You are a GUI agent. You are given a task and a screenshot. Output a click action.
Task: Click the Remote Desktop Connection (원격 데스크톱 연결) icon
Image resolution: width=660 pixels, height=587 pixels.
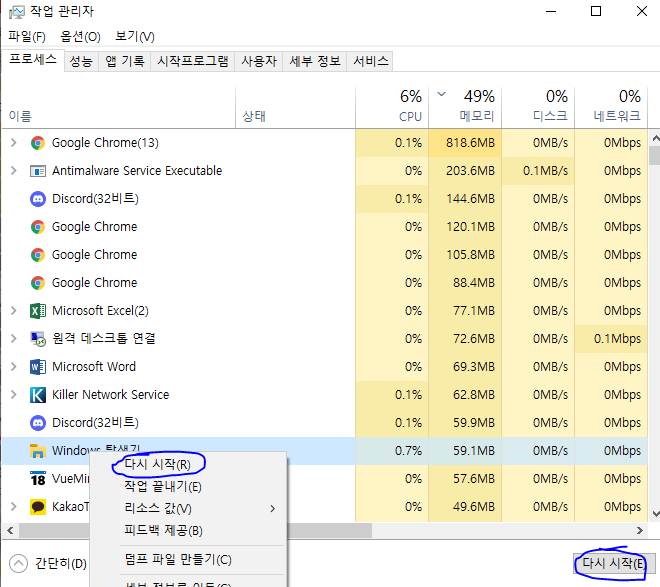38,339
